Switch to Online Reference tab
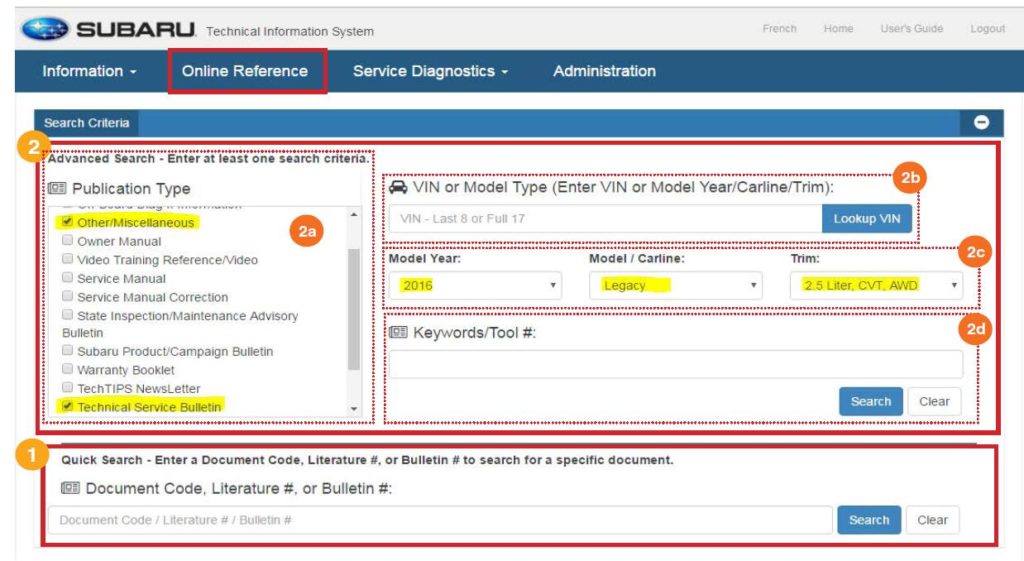This screenshot has width=1024, height=561. (x=245, y=71)
